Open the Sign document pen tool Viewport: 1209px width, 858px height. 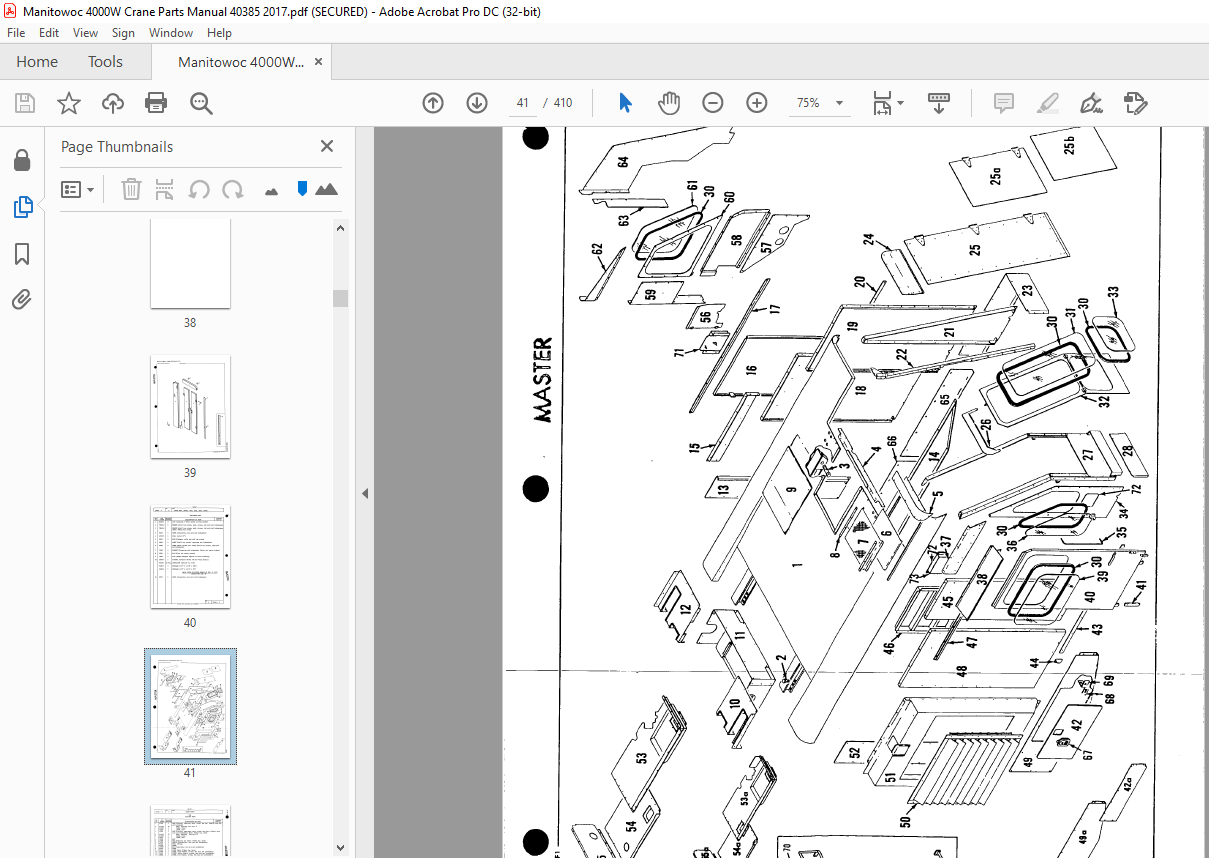[1092, 103]
